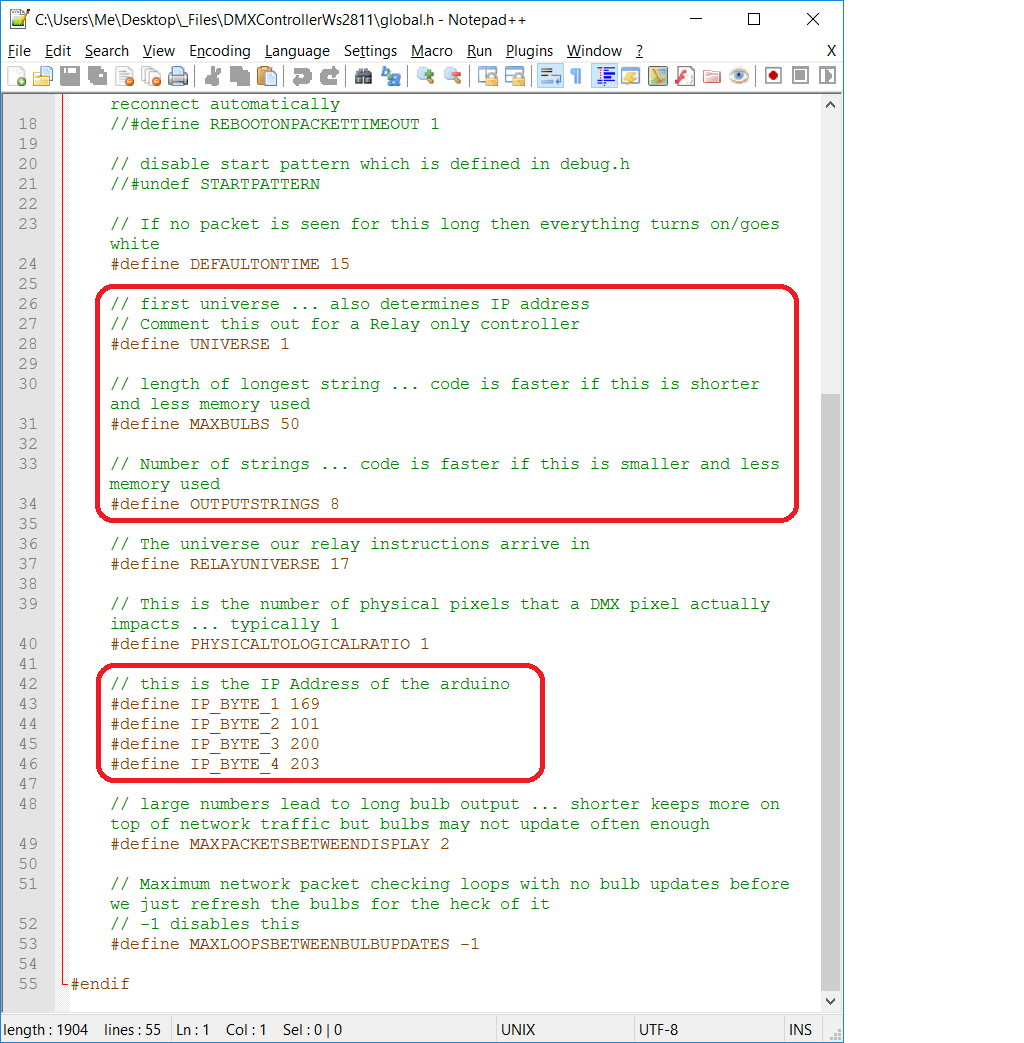Open the Function List icon
The image size is (1024, 1043).
[x=685, y=76]
